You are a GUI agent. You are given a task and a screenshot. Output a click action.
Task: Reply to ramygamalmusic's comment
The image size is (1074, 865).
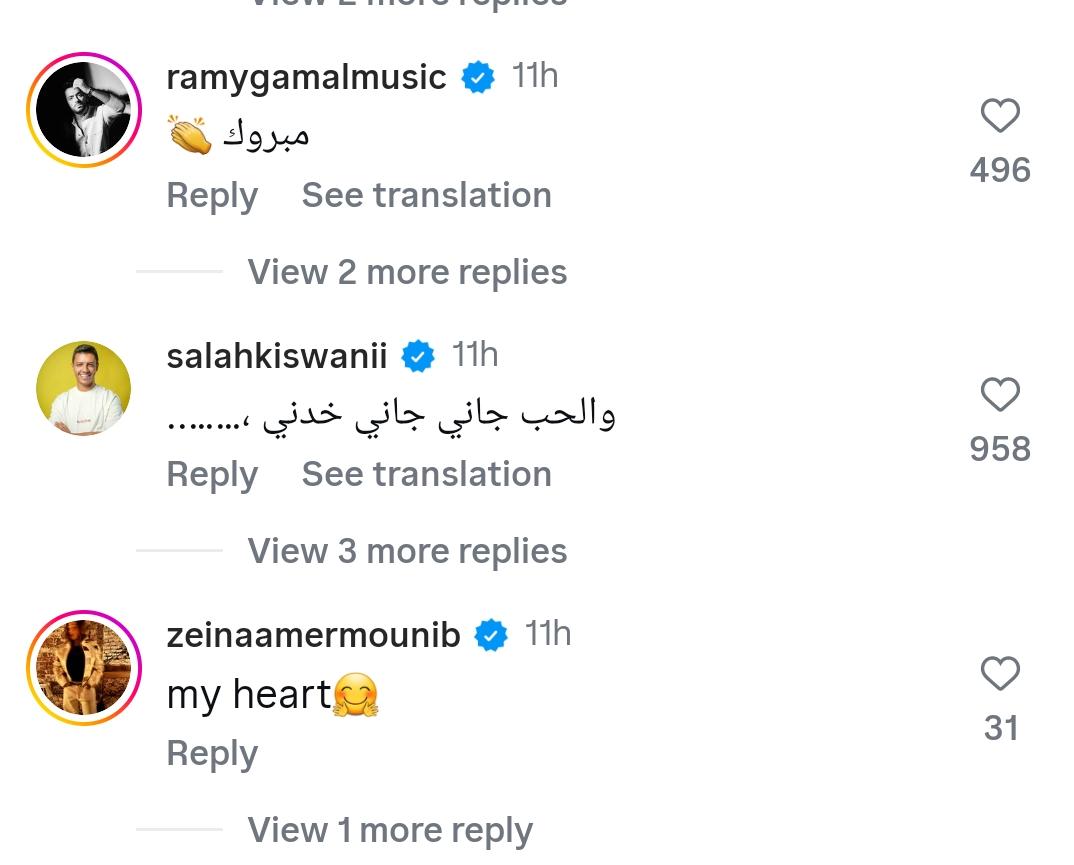[211, 195]
